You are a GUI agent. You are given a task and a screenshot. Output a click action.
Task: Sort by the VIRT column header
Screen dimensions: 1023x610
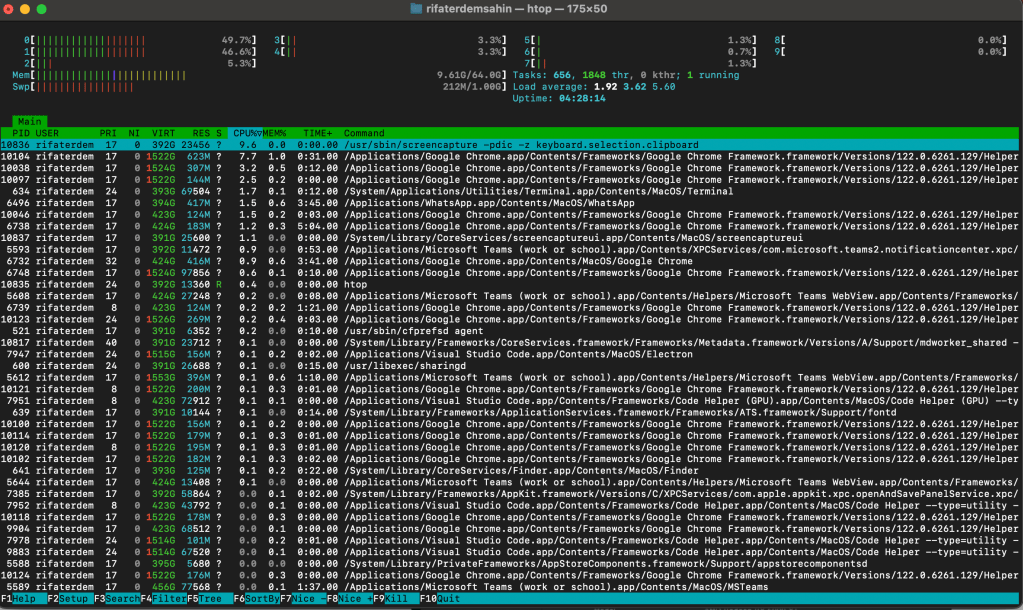pyautogui.click(x=163, y=133)
